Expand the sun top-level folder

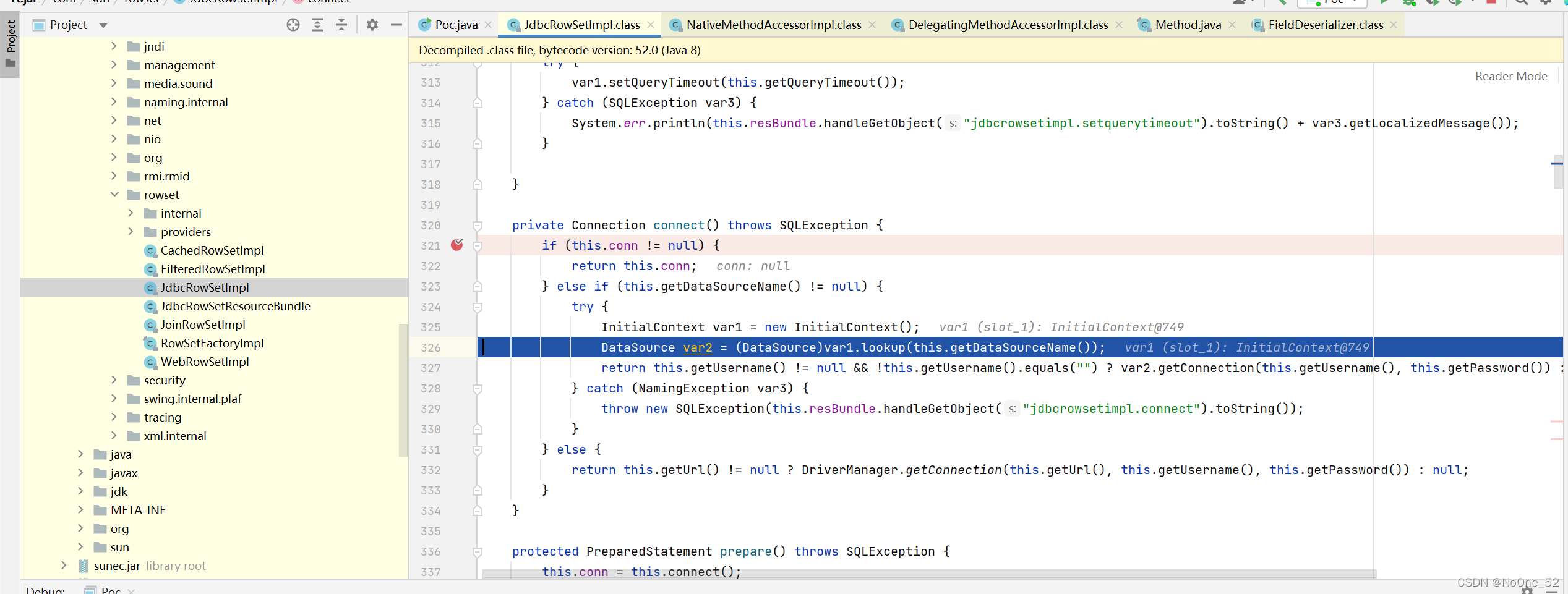80,546
